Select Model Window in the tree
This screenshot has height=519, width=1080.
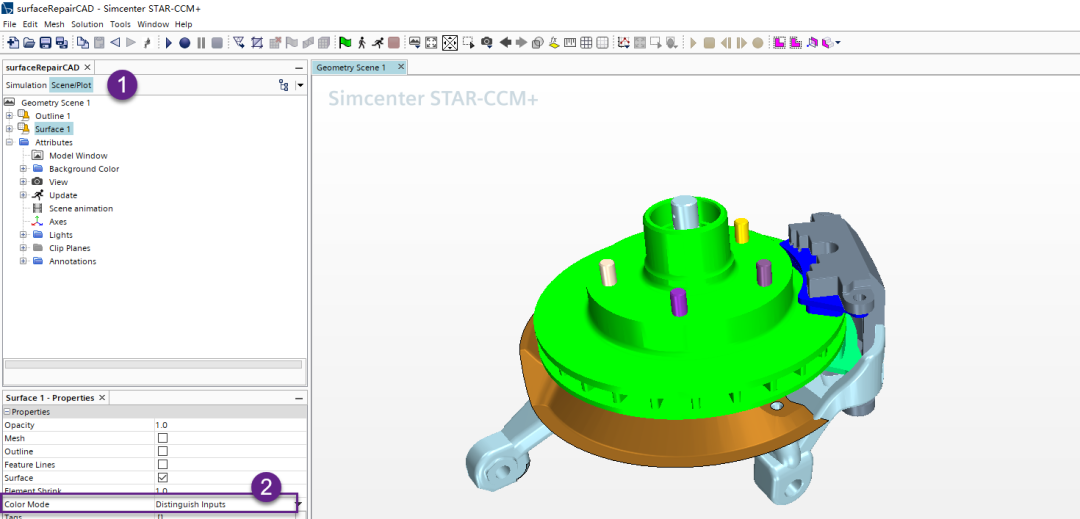coord(78,156)
